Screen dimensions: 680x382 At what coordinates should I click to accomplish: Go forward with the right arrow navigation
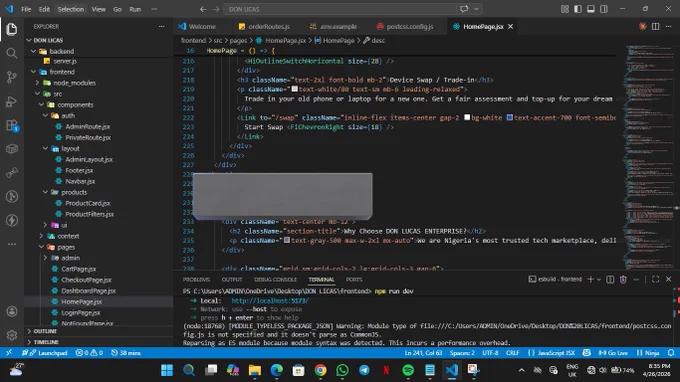(216, 9)
